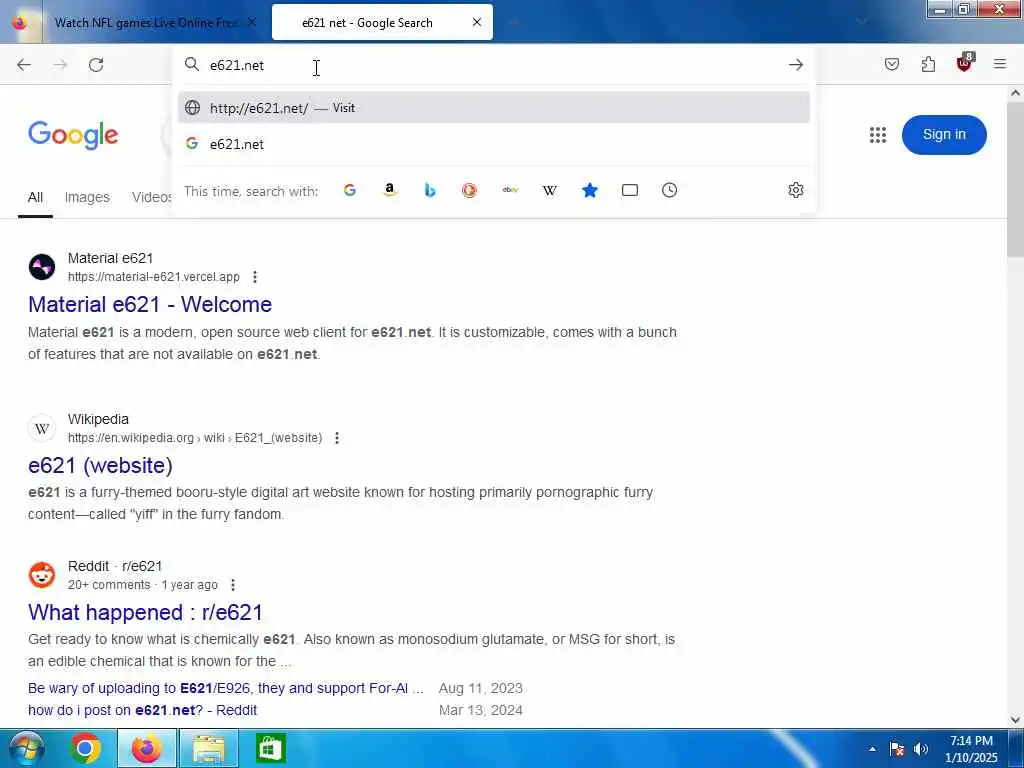Visit http://e621.net/ suggestion
Viewport: 1024px width, 768px height.
pyautogui.click(x=494, y=108)
